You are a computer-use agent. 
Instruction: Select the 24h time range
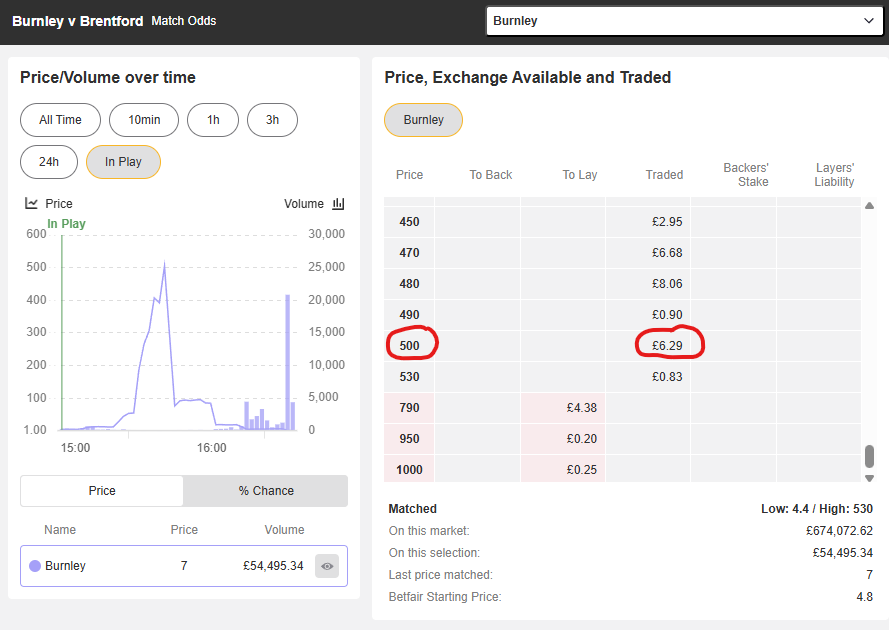[x=49, y=162]
